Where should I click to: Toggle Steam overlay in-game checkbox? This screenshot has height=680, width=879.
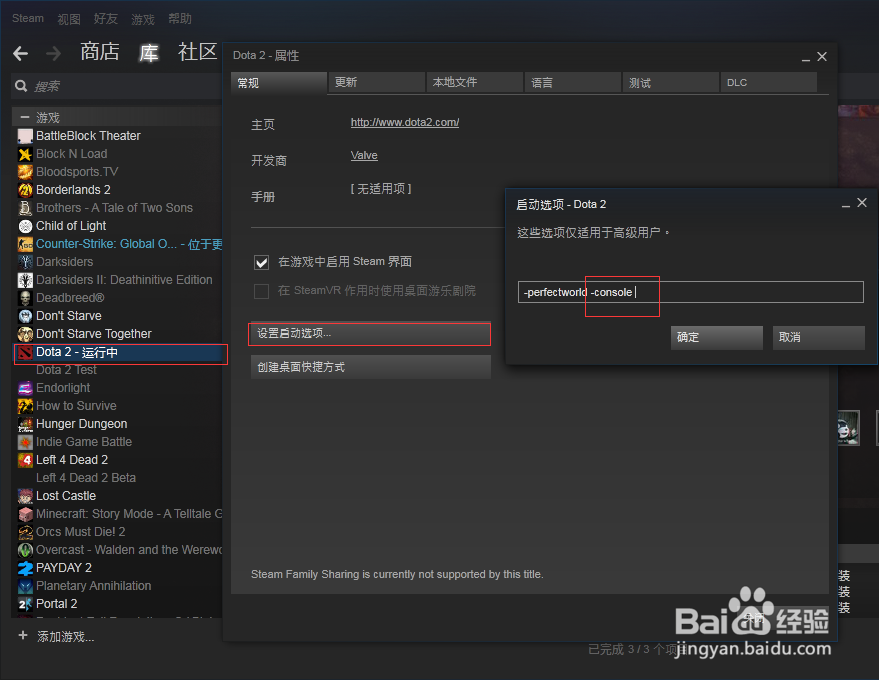click(x=261, y=262)
